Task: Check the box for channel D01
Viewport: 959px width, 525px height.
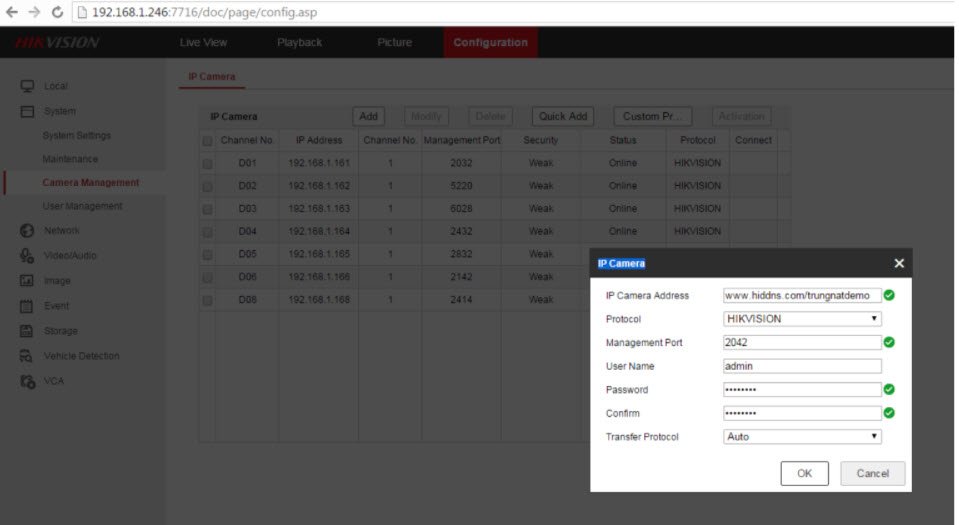Action: pyautogui.click(x=208, y=163)
